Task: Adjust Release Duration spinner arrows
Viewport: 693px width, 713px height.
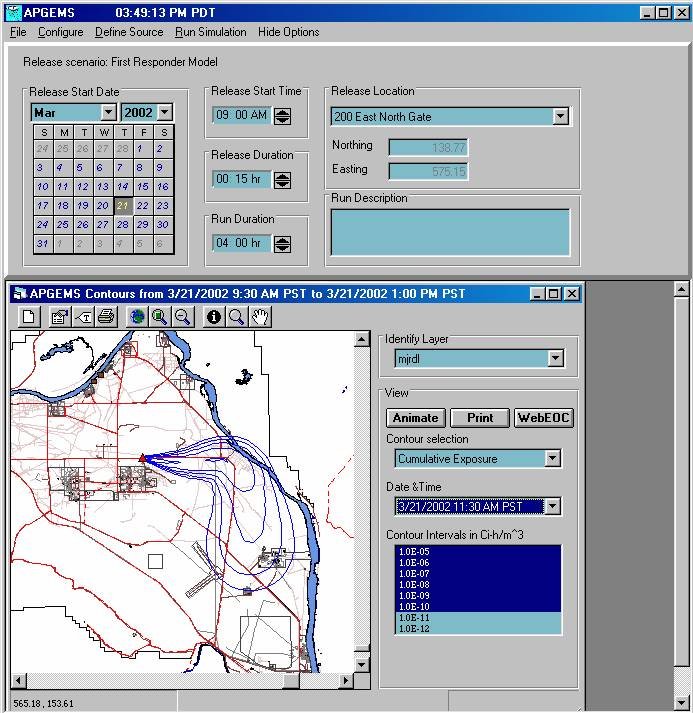Action: coord(282,180)
